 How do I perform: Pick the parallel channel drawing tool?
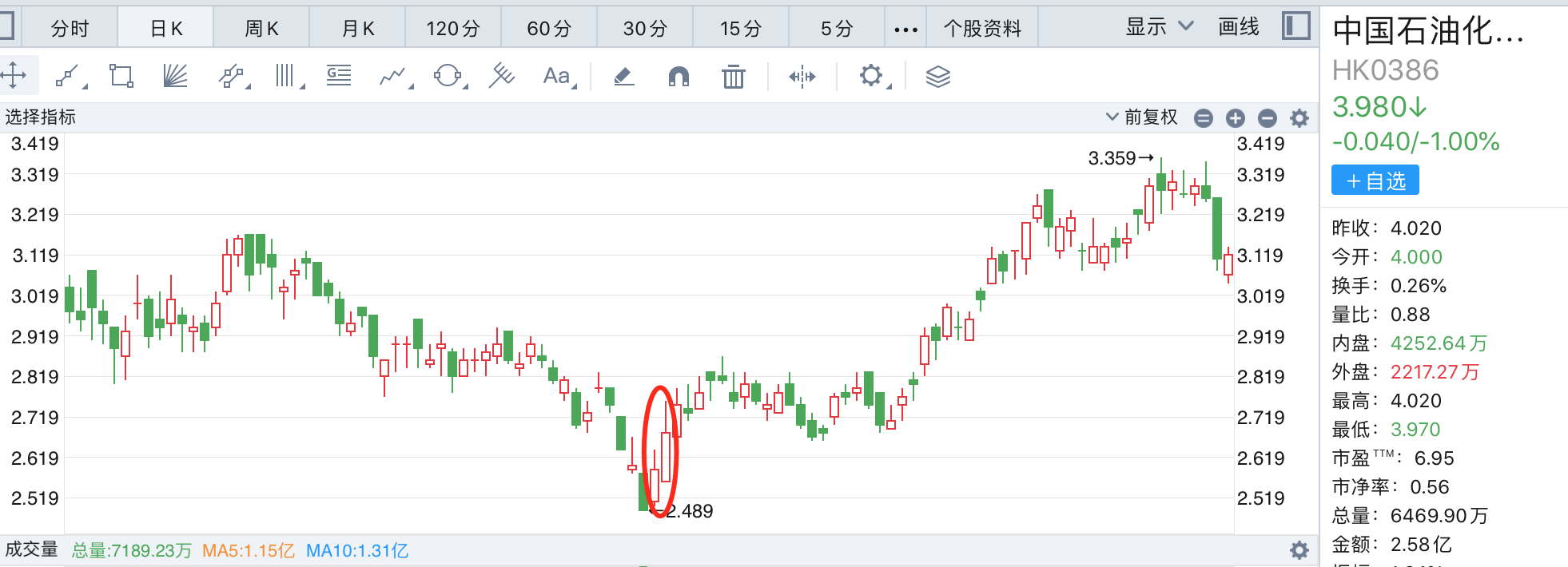point(231,77)
